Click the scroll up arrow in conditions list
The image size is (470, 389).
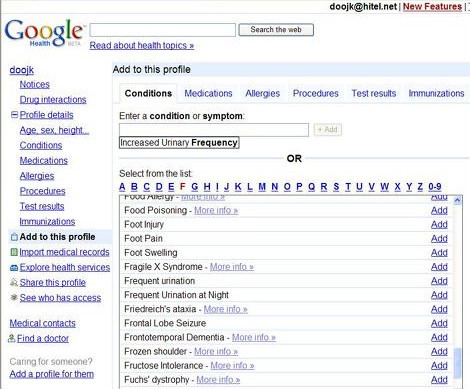pyautogui.click(x=457, y=200)
